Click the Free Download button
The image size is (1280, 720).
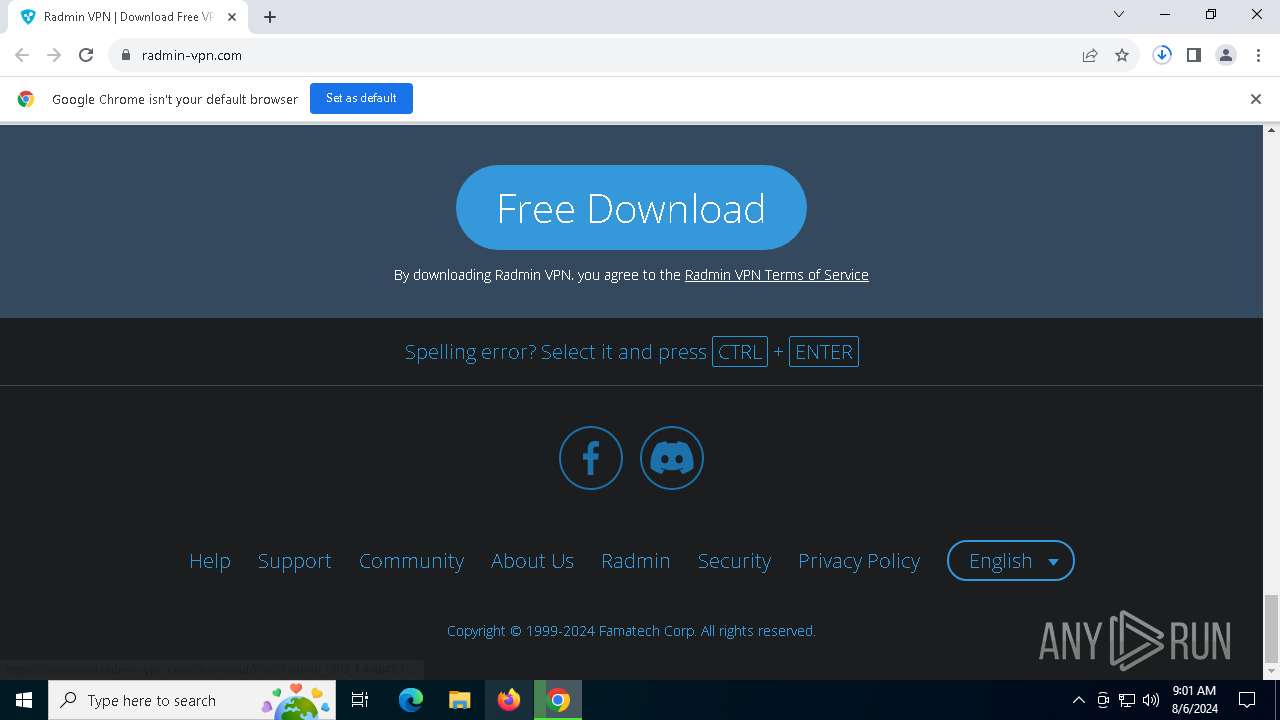coord(631,207)
